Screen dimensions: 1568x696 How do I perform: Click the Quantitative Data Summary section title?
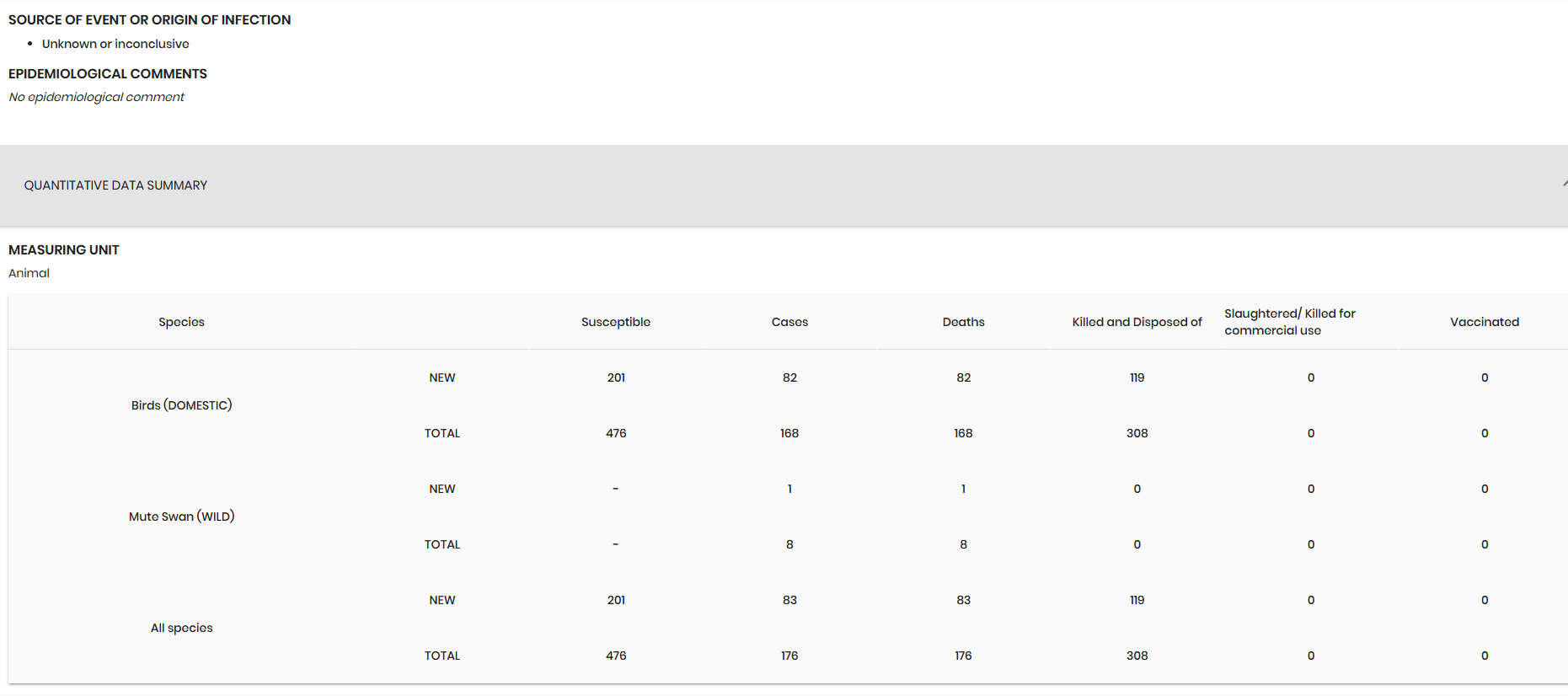(x=115, y=185)
